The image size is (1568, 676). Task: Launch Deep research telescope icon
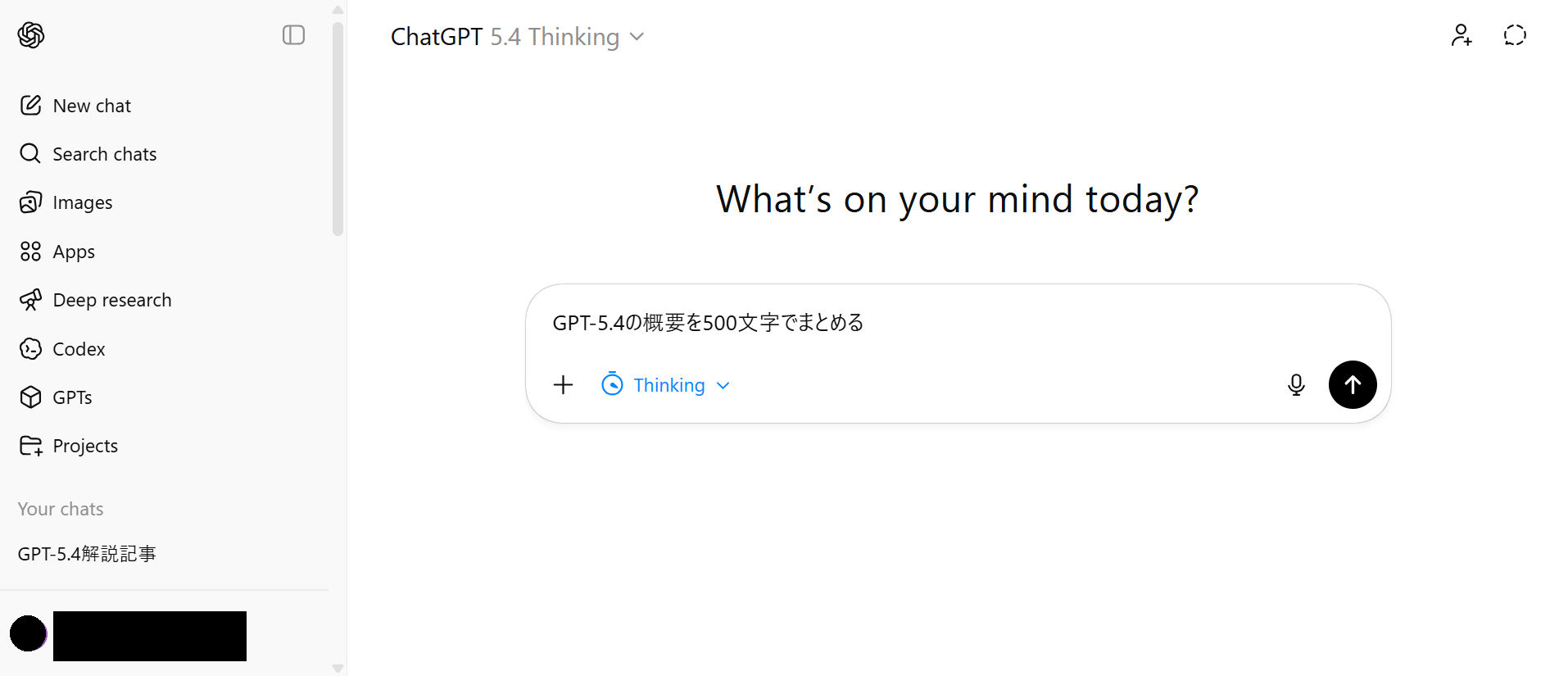30,300
